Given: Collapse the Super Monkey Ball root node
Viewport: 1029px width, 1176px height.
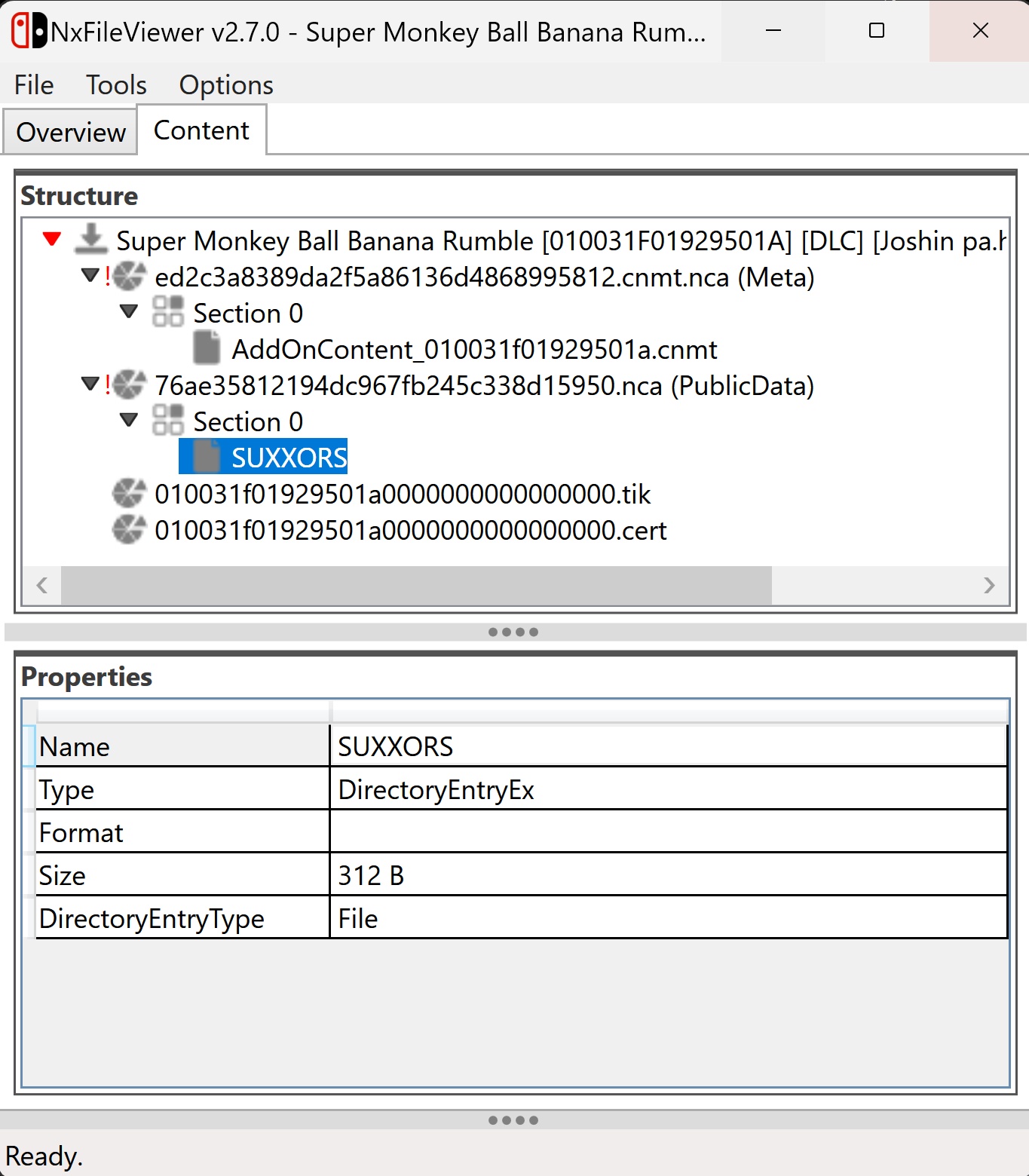Looking at the screenshot, I should pyautogui.click(x=52, y=239).
